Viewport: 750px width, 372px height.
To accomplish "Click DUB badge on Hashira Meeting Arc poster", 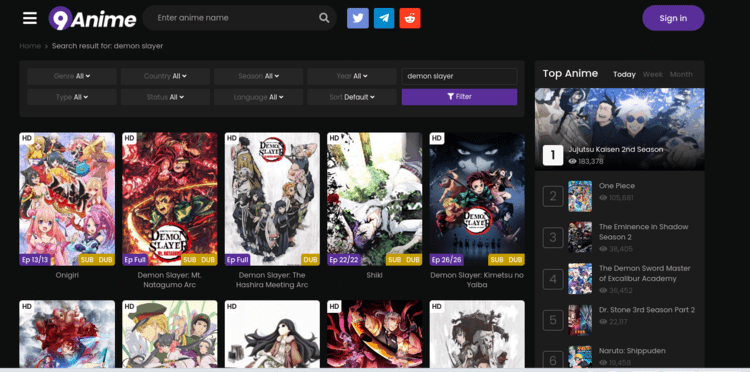I will (310, 260).
